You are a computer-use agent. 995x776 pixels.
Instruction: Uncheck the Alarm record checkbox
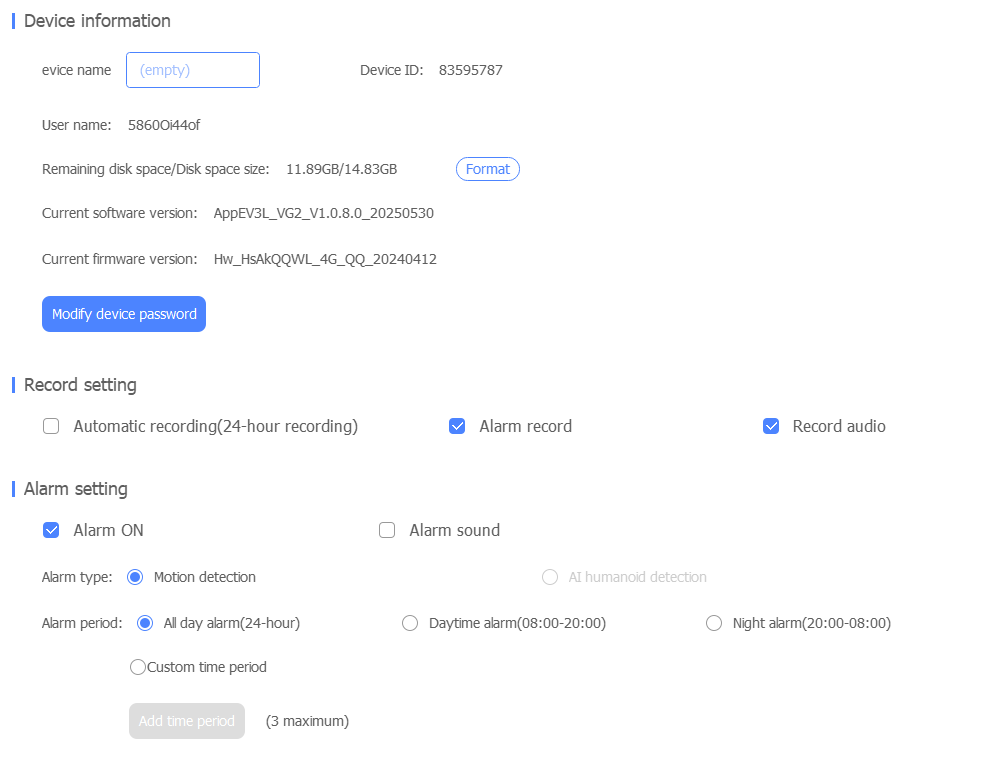point(457,426)
